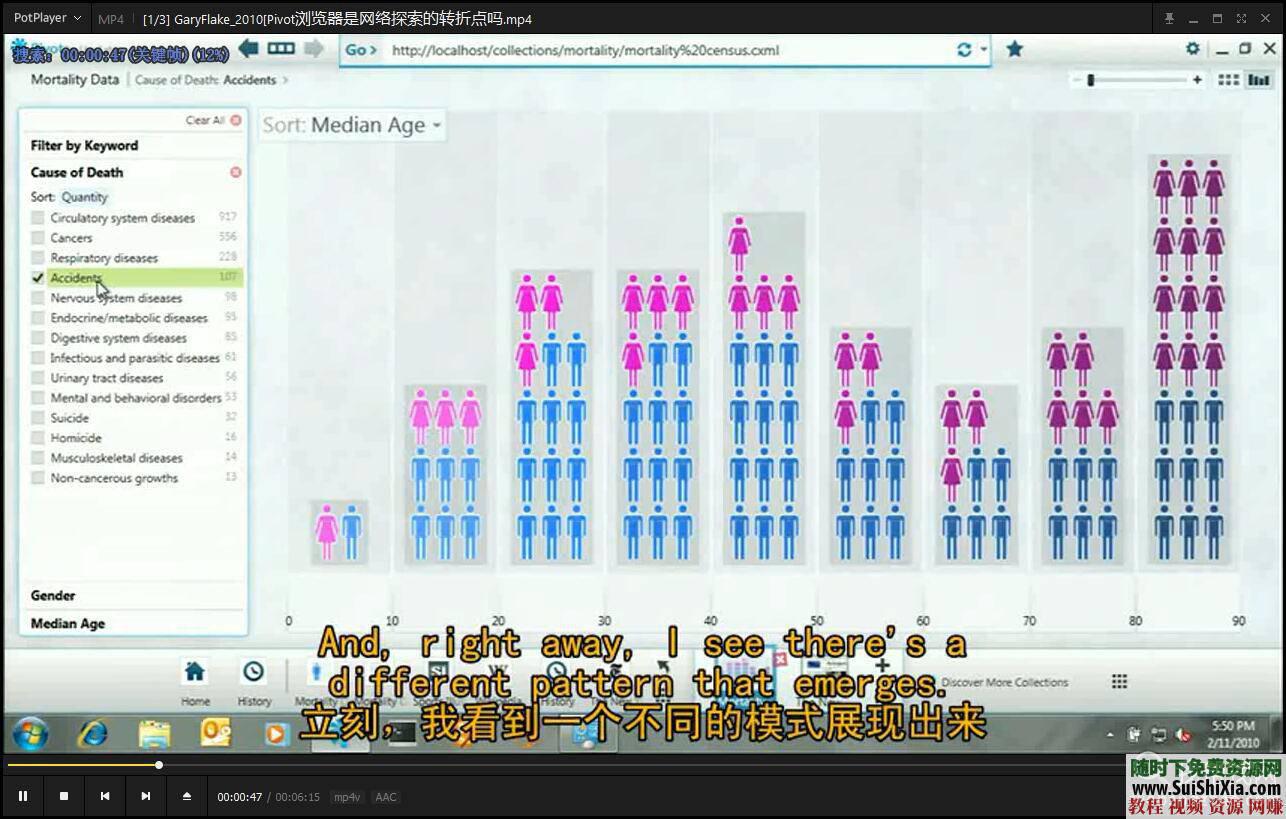Click the eject/open file icon
This screenshot has width=1286, height=819.
click(187, 796)
